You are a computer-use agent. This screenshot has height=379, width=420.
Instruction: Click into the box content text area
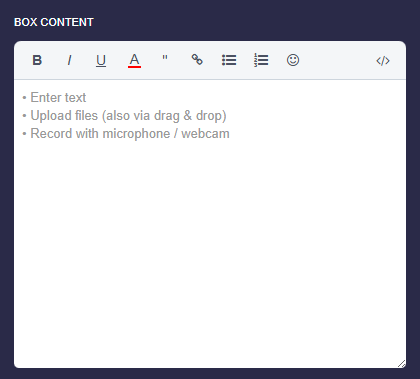(210, 224)
